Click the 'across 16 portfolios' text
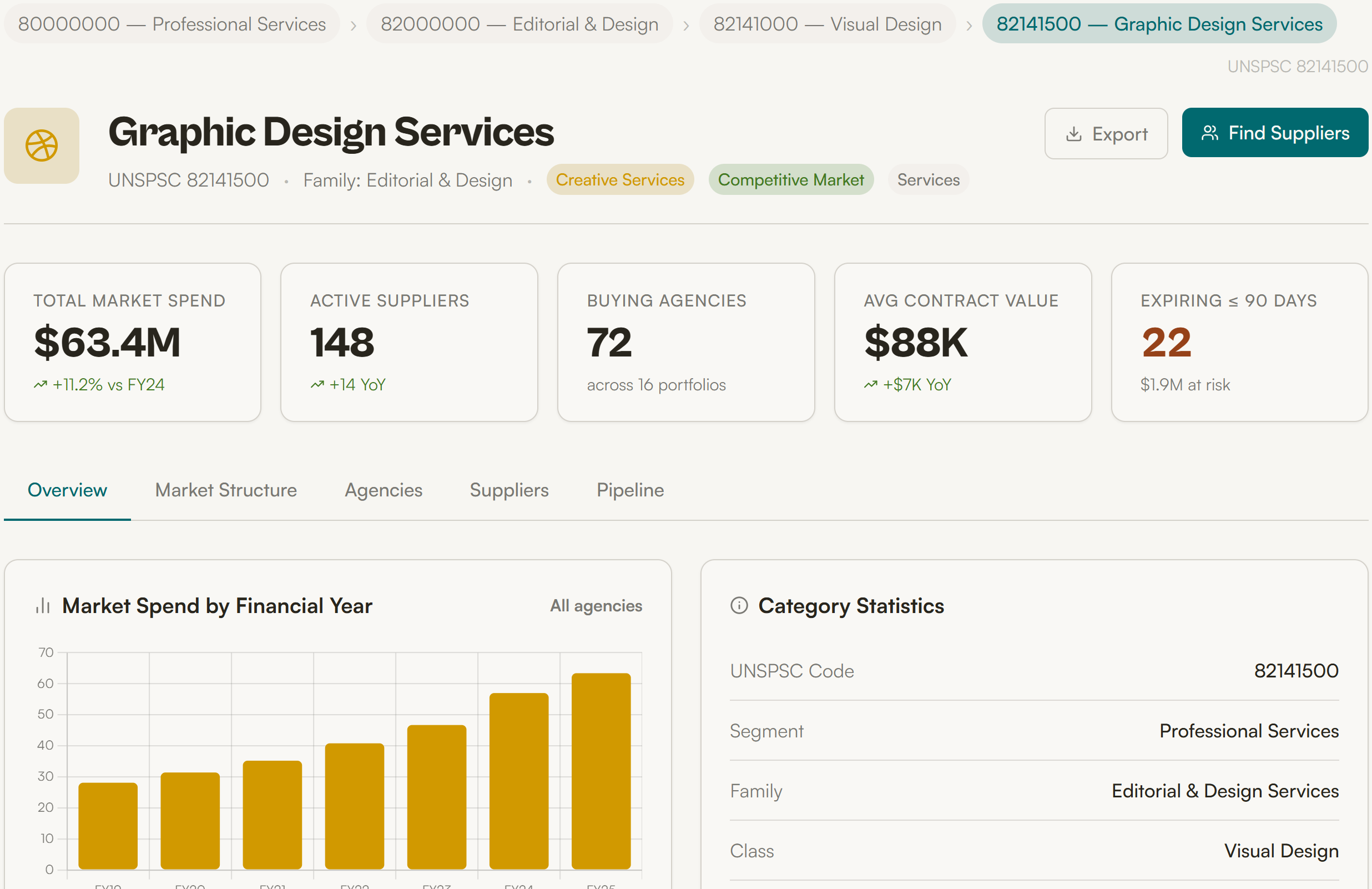 (x=656, y=385)
